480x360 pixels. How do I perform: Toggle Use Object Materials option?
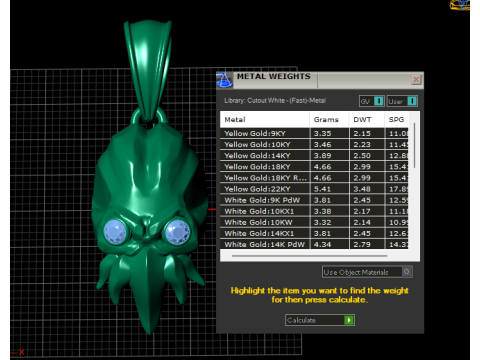(367, 272)
